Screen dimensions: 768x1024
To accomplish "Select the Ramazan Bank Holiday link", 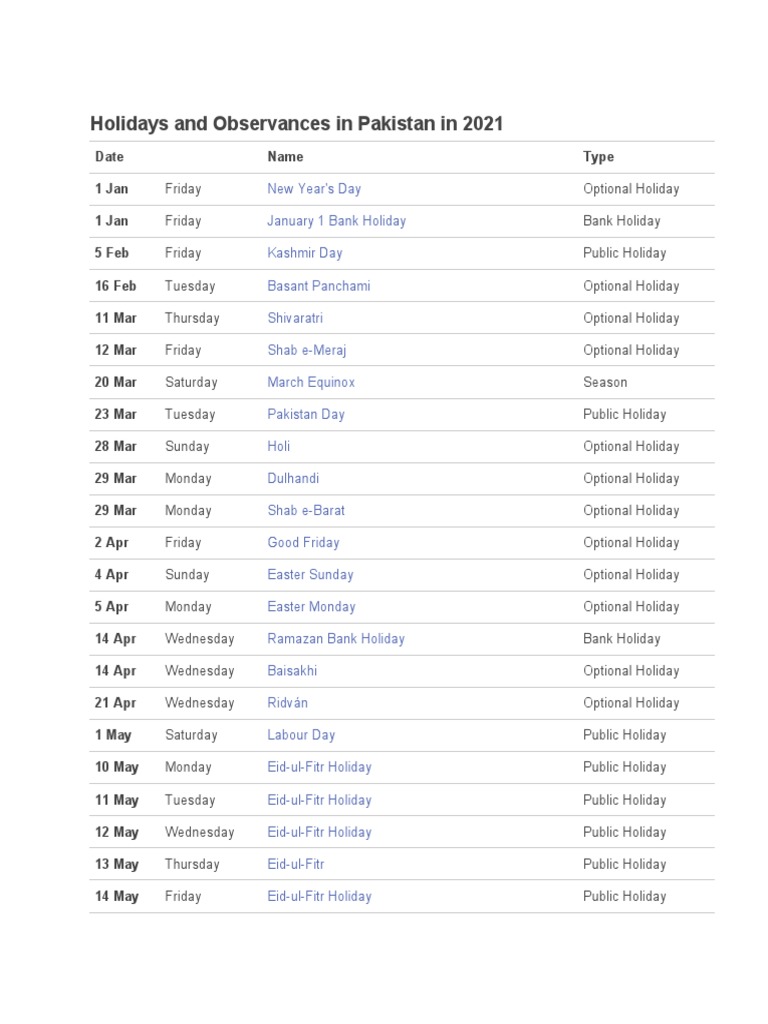I will click(336, 638).
